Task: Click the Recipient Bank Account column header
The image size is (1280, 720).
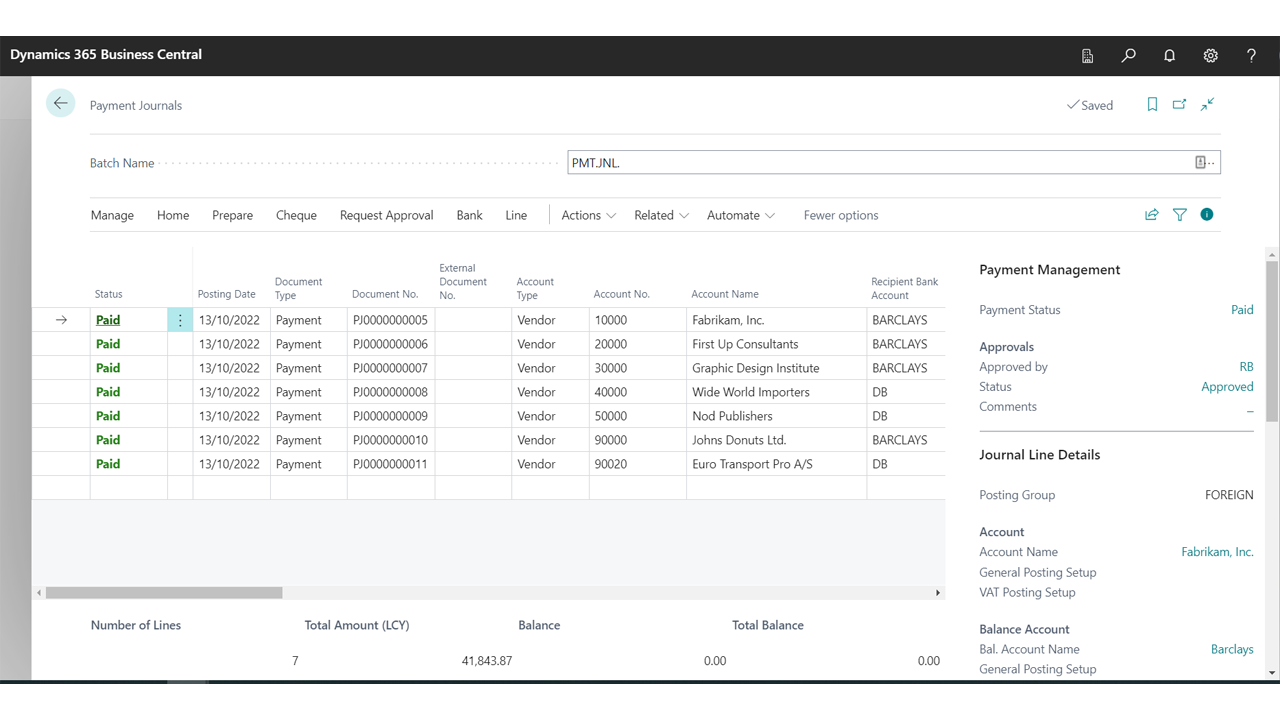Action: click(905, 288)
